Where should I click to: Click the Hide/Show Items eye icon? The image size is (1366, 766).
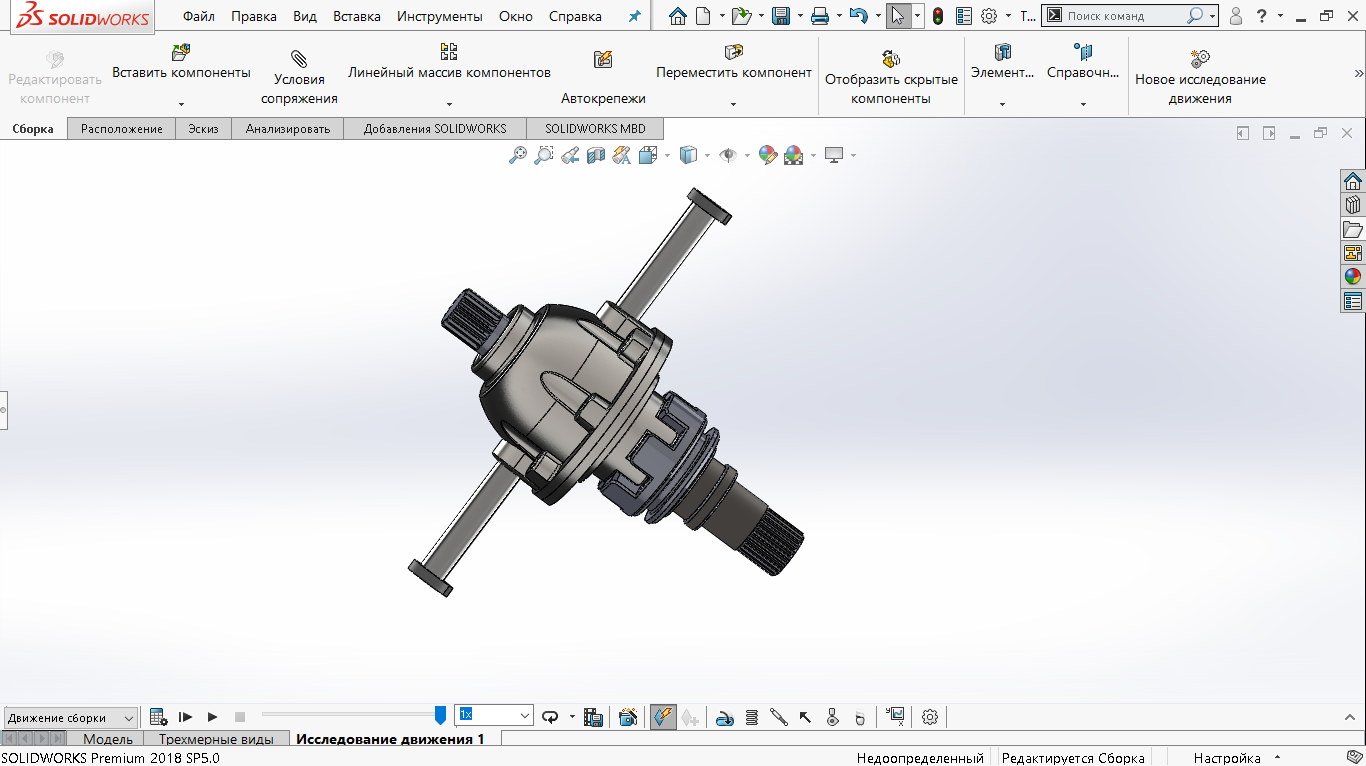(728, 155)
